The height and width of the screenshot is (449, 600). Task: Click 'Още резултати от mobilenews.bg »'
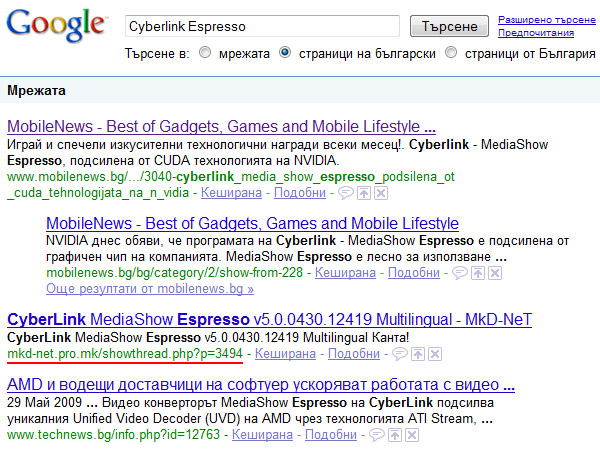[x=150, y=289]
